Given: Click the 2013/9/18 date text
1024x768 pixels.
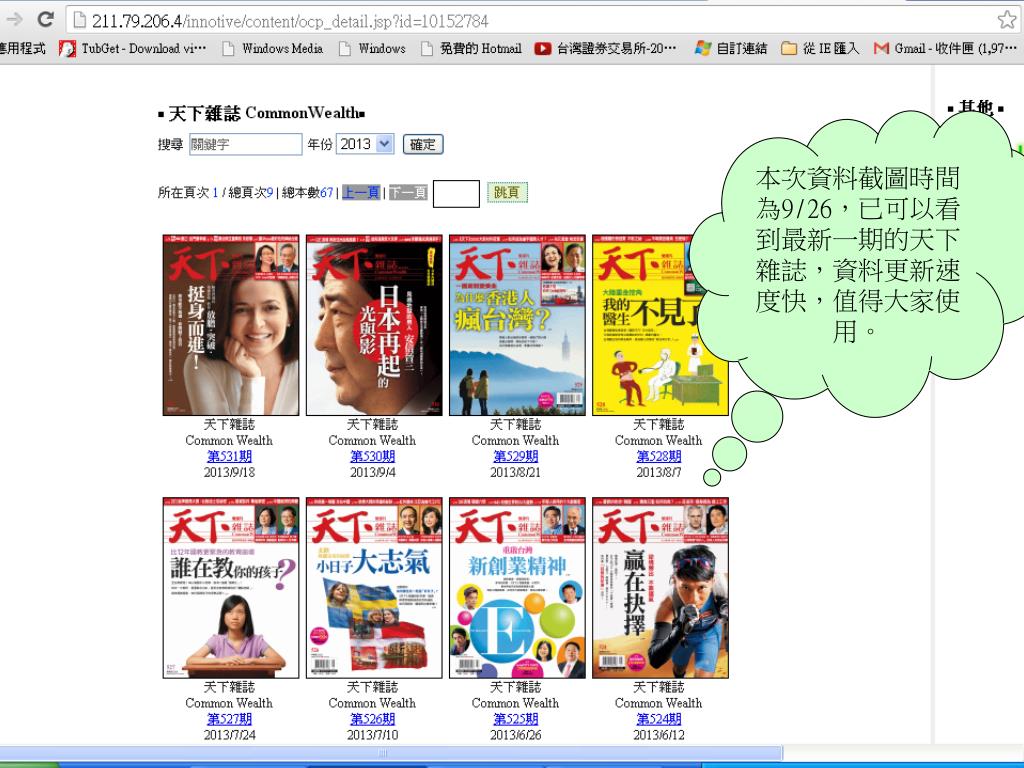Looking at the screenshot, I should [x=229, y=472].
